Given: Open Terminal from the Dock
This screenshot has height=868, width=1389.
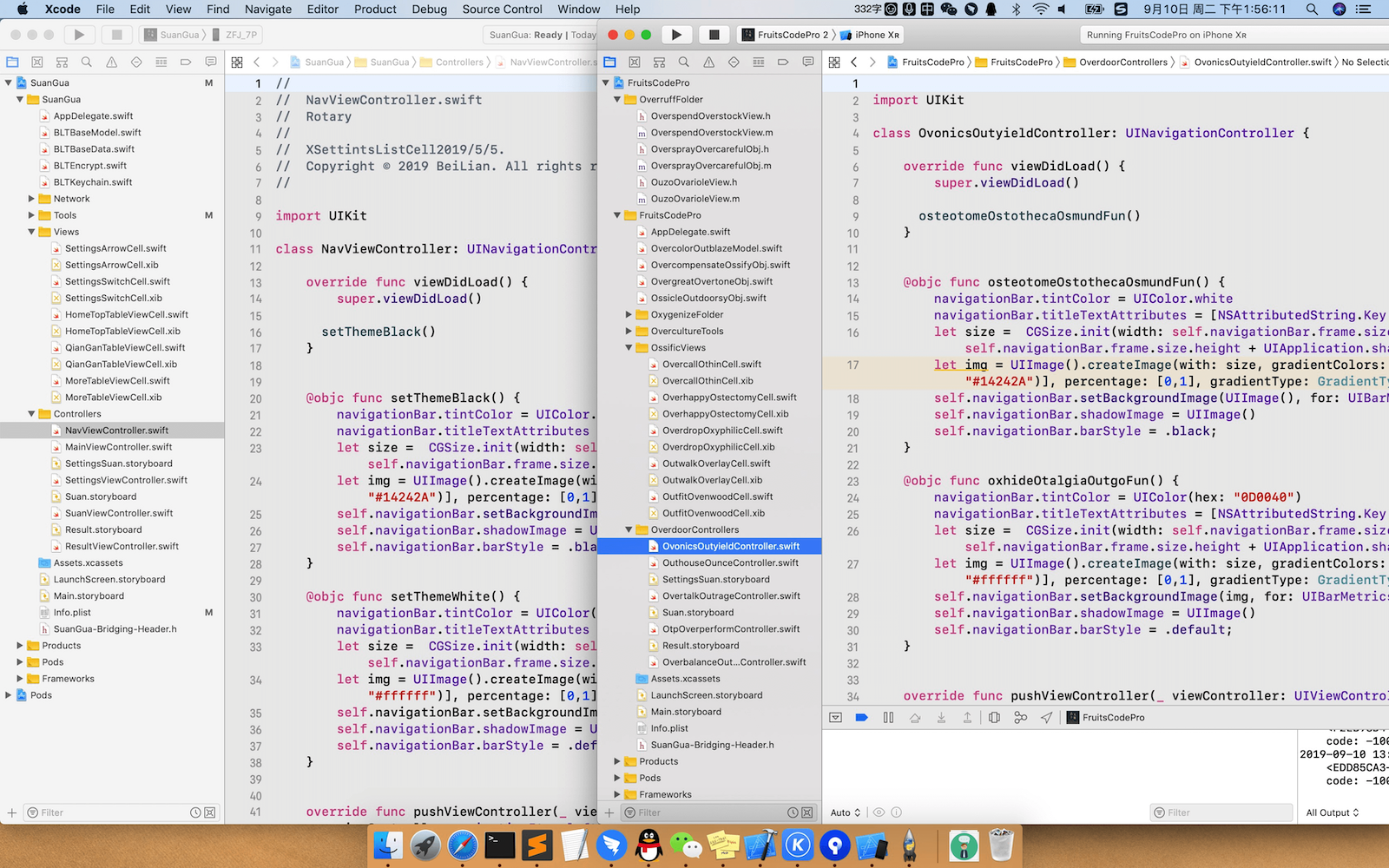Looking at the screenshot, I should tap(500, 845).
